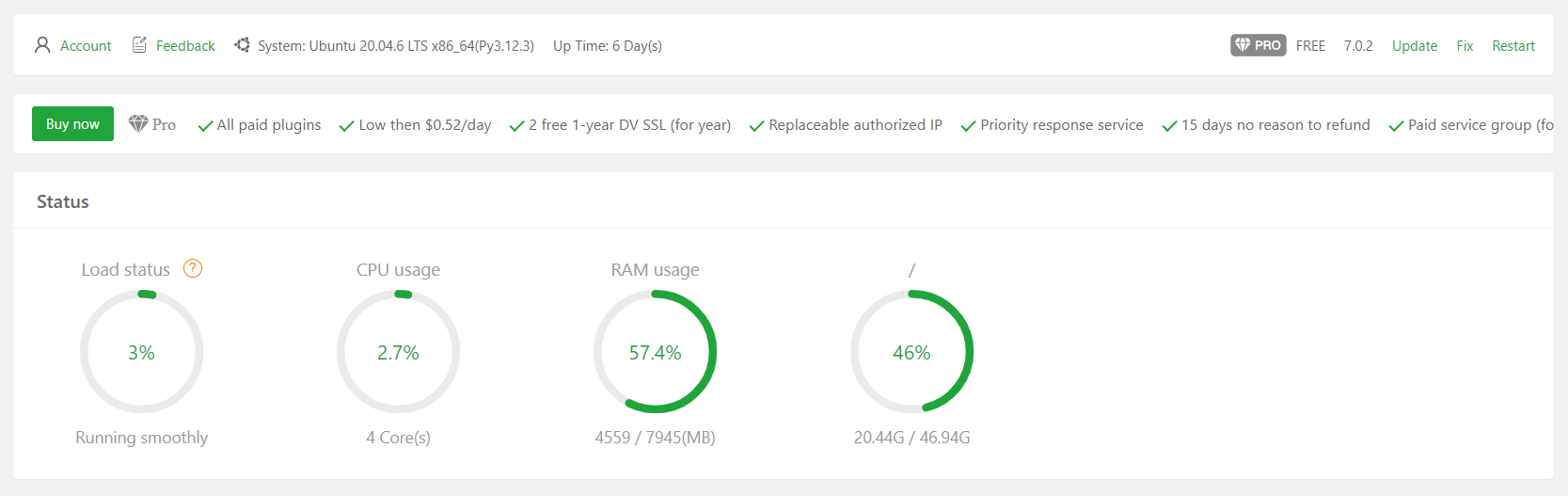Image resolution: width=1568 pixels, height=496 pixels.
Task: Click the Fix link
Action: (x=1465, y=46)
